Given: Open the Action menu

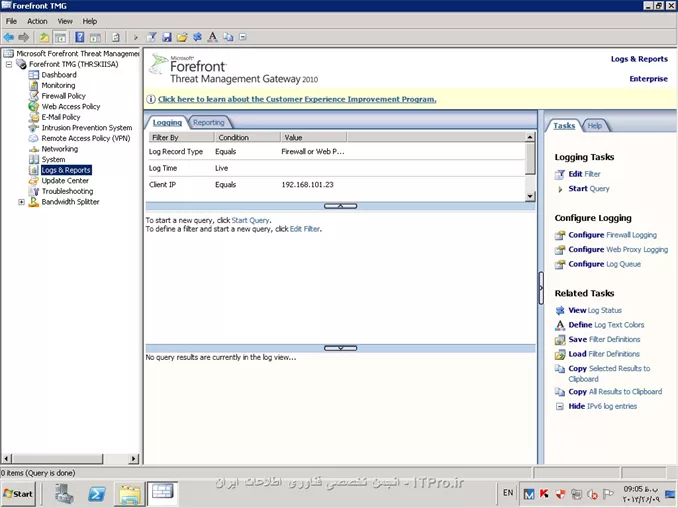Looking at the screenshot, I should [x=37, y=21].
